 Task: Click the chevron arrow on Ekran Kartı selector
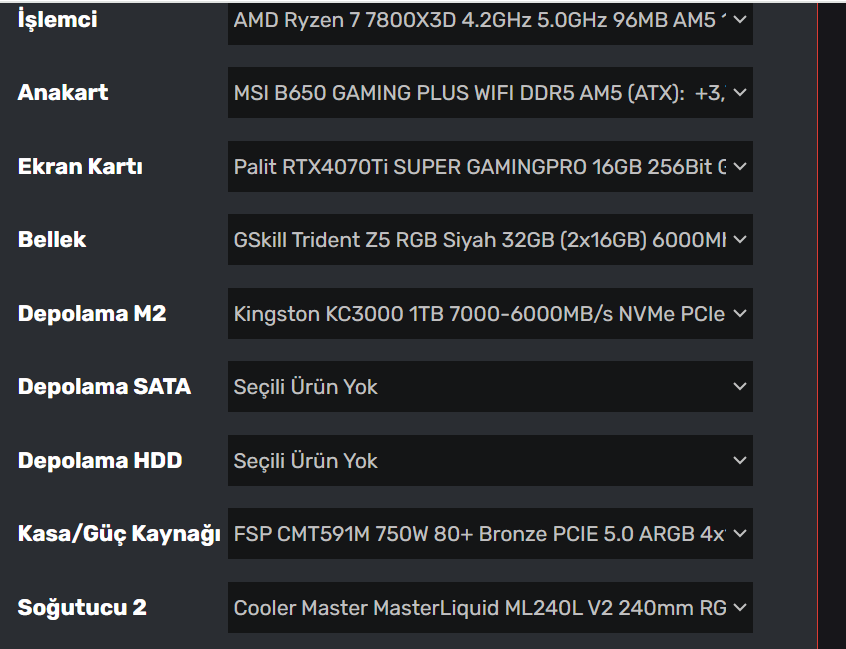(740, 166)
